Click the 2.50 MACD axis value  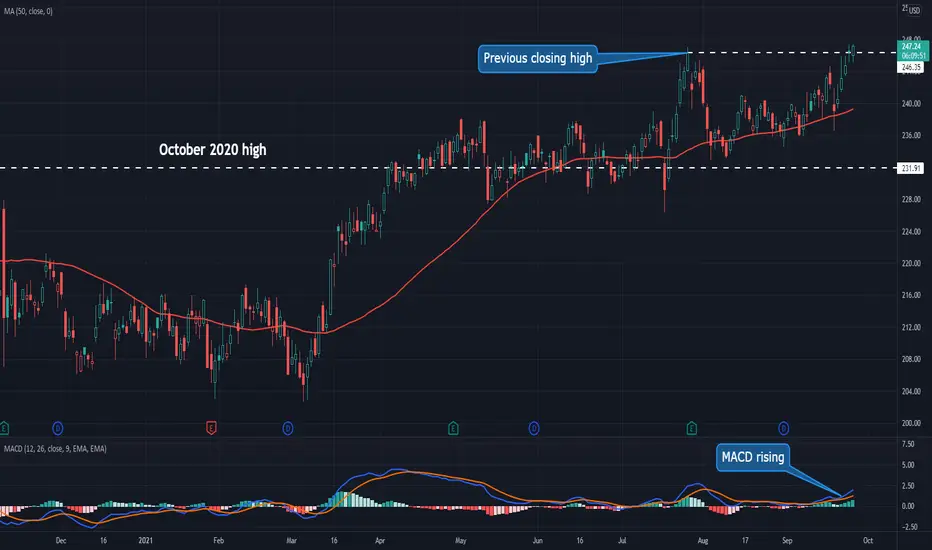point(908,486)
